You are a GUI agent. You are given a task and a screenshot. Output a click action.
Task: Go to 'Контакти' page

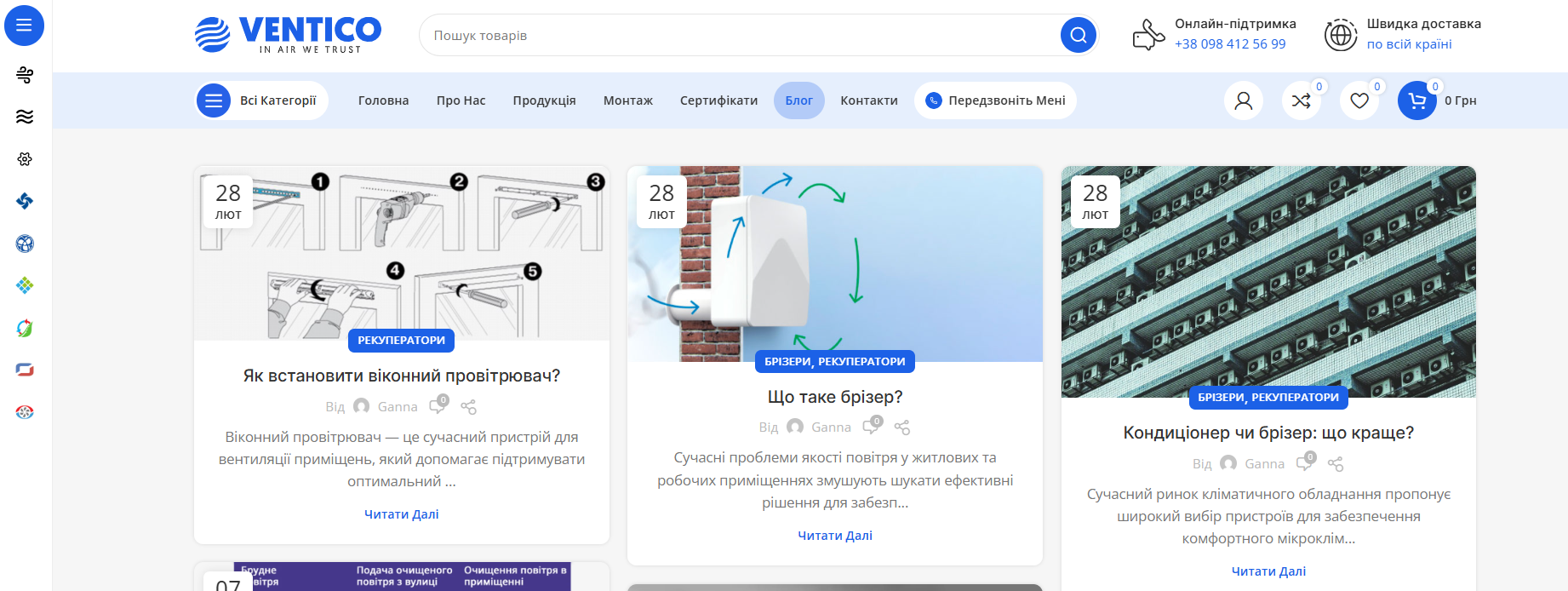868,100
